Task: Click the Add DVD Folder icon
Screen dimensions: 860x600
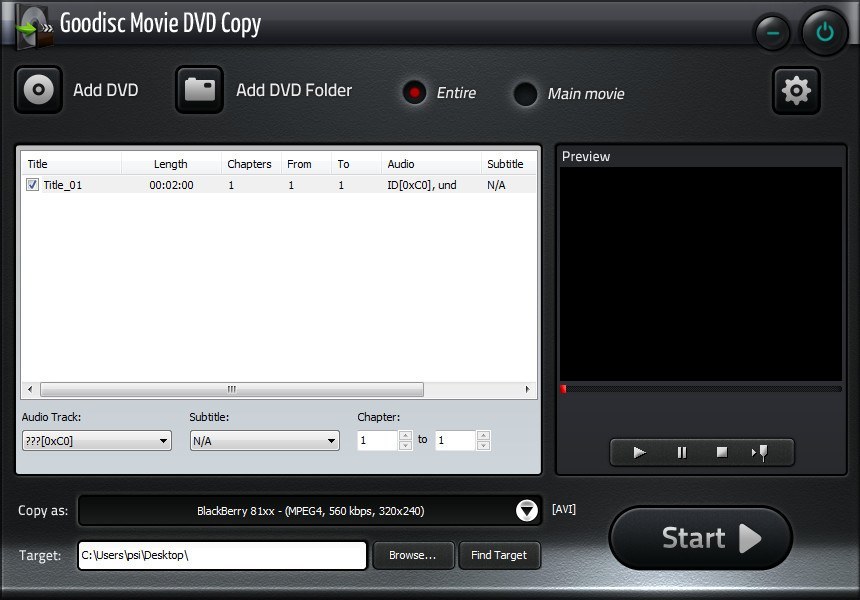Action: pyautogui.click(x=199, y=90)
